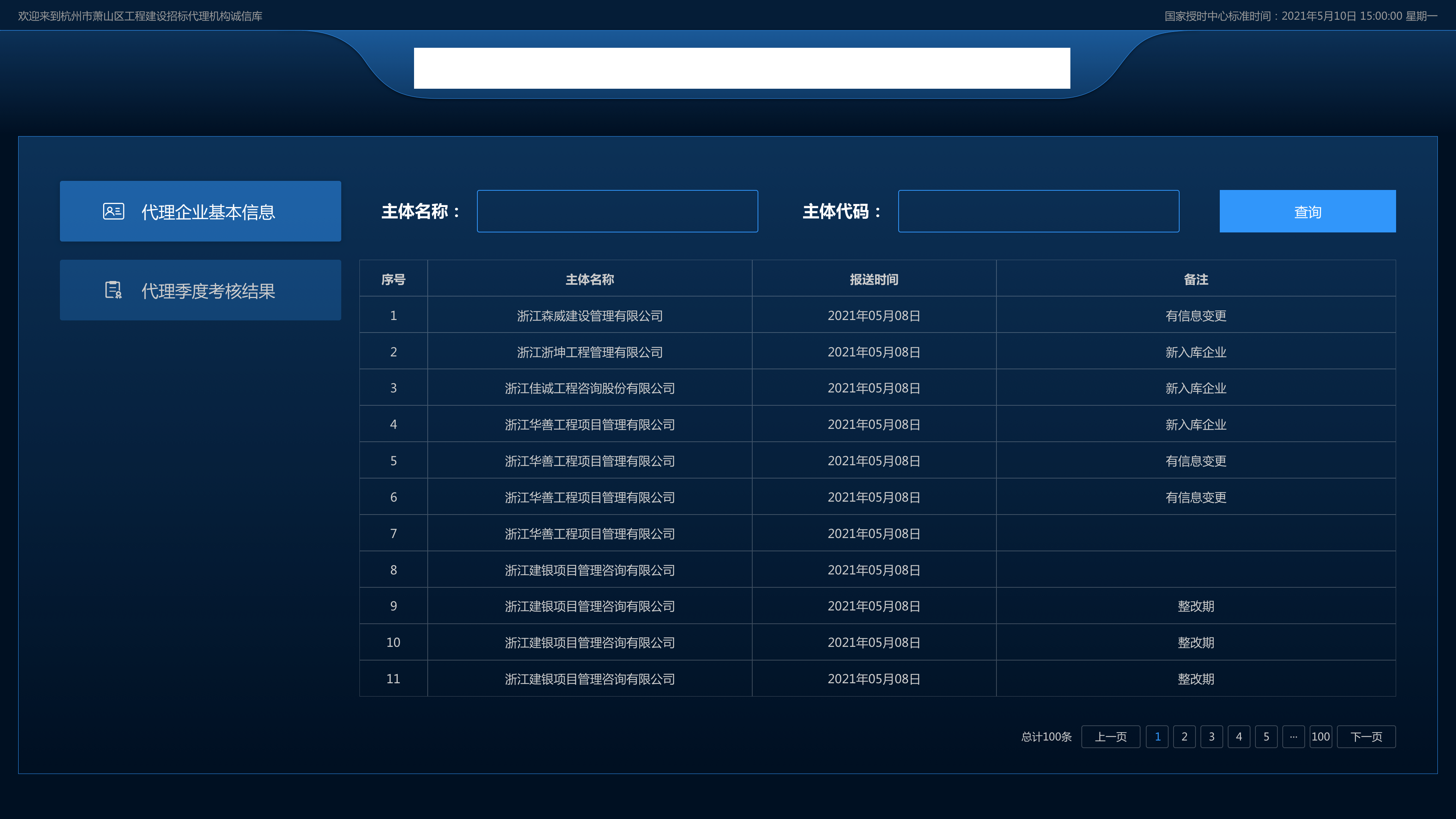Select page 2 in pagination
The image size is (1456, 819).
(1184, 736)
